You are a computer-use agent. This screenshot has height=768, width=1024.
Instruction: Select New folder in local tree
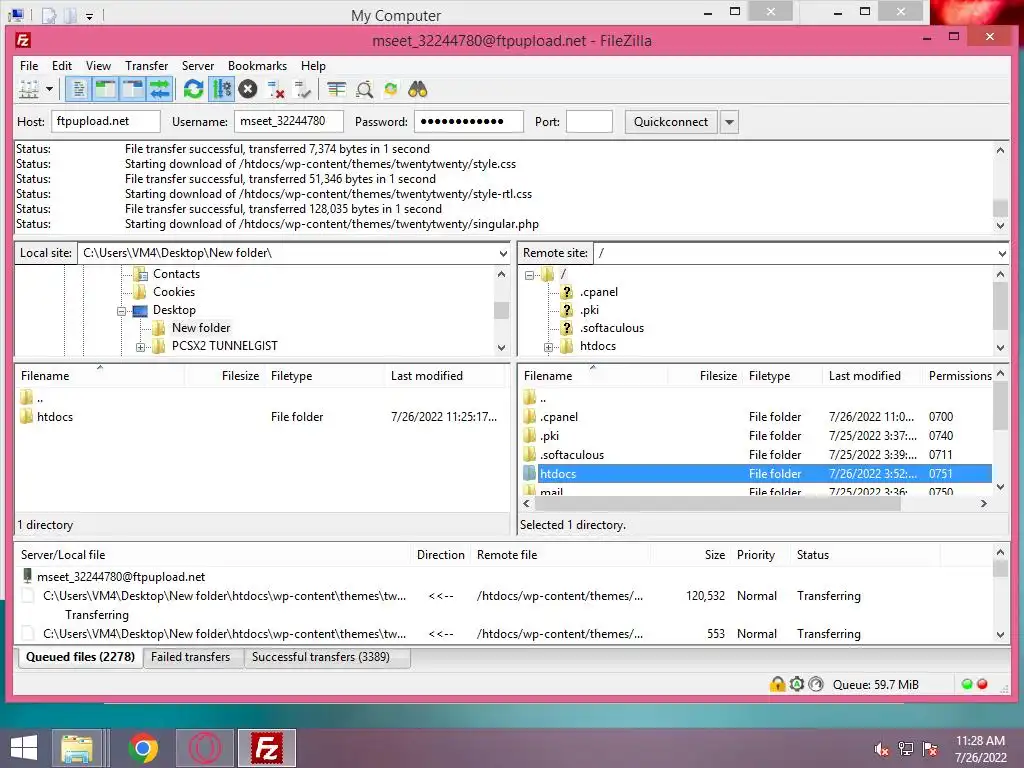coord(201,328)
